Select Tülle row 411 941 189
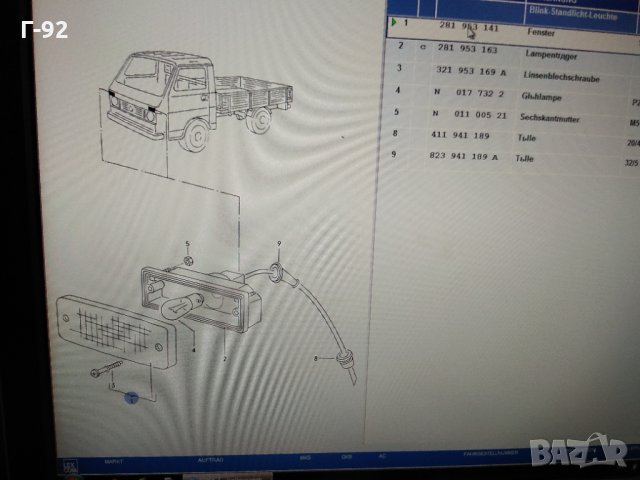The image size is (640, 480). click(x=480, y=136)
